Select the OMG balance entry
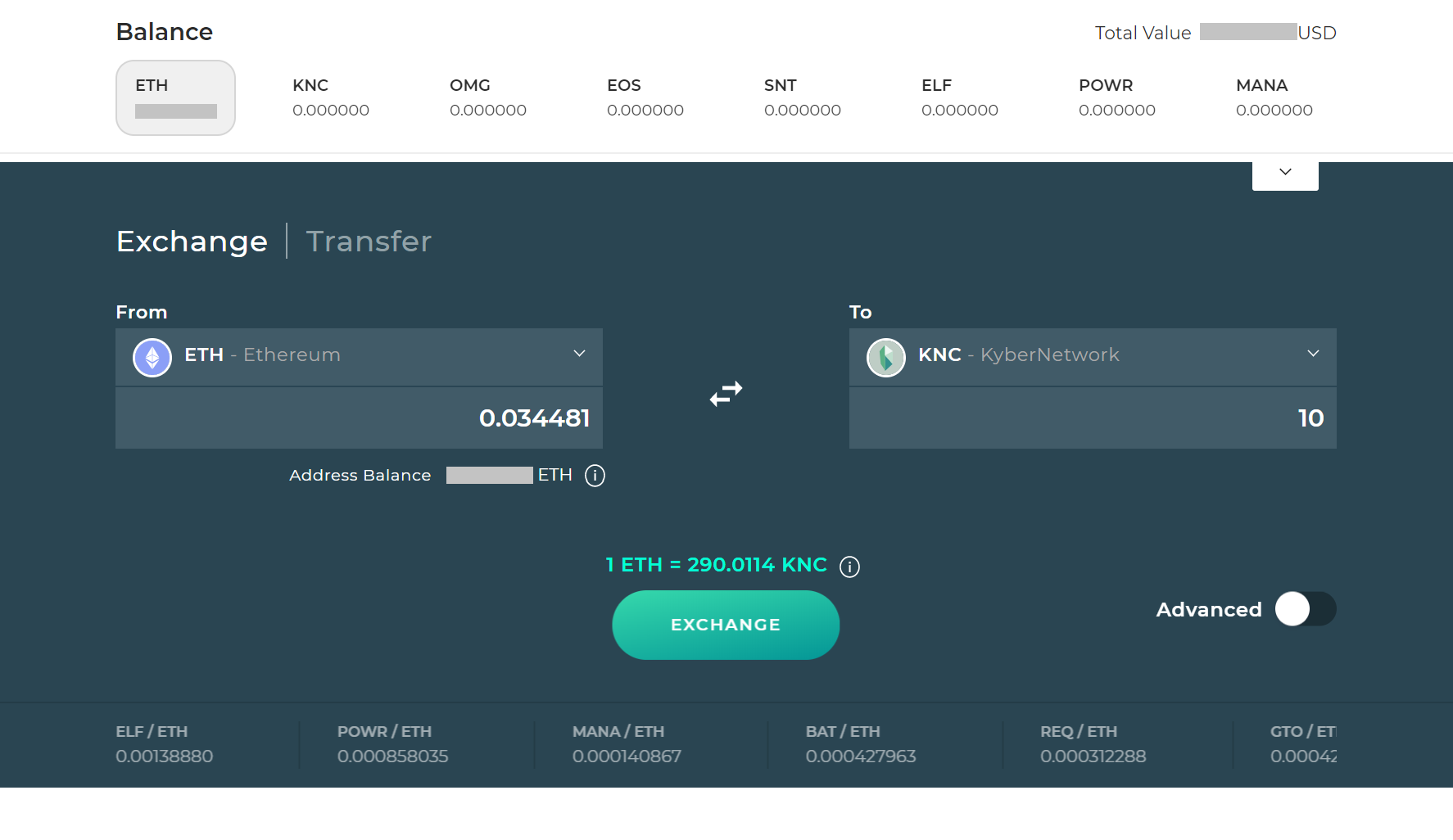This screenshot has width=1453, height=840. (x=488, y=97)
